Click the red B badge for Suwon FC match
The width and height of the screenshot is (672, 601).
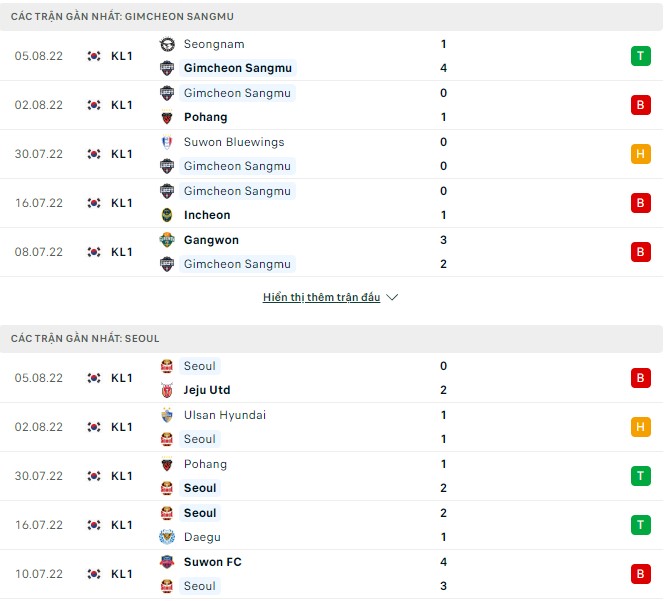tap(640, 574)
